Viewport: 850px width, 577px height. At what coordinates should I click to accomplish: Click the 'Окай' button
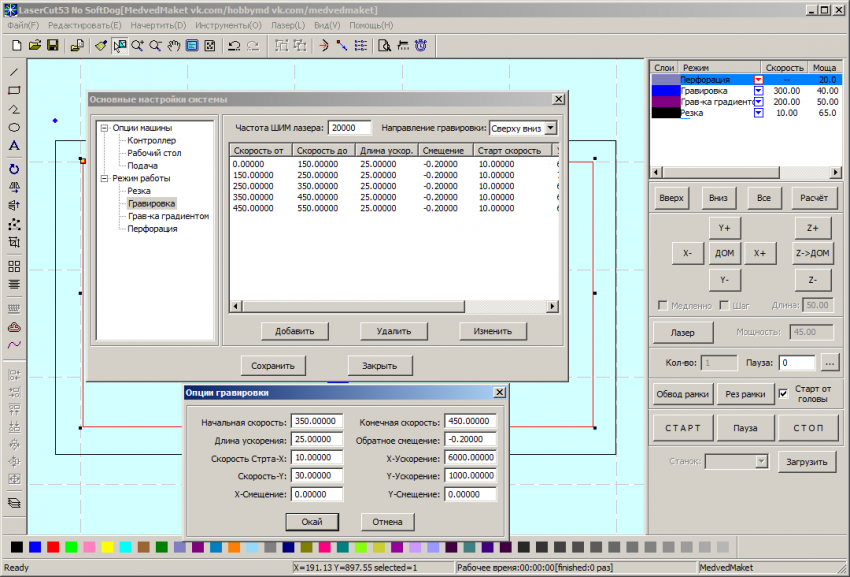pos(311,521)
